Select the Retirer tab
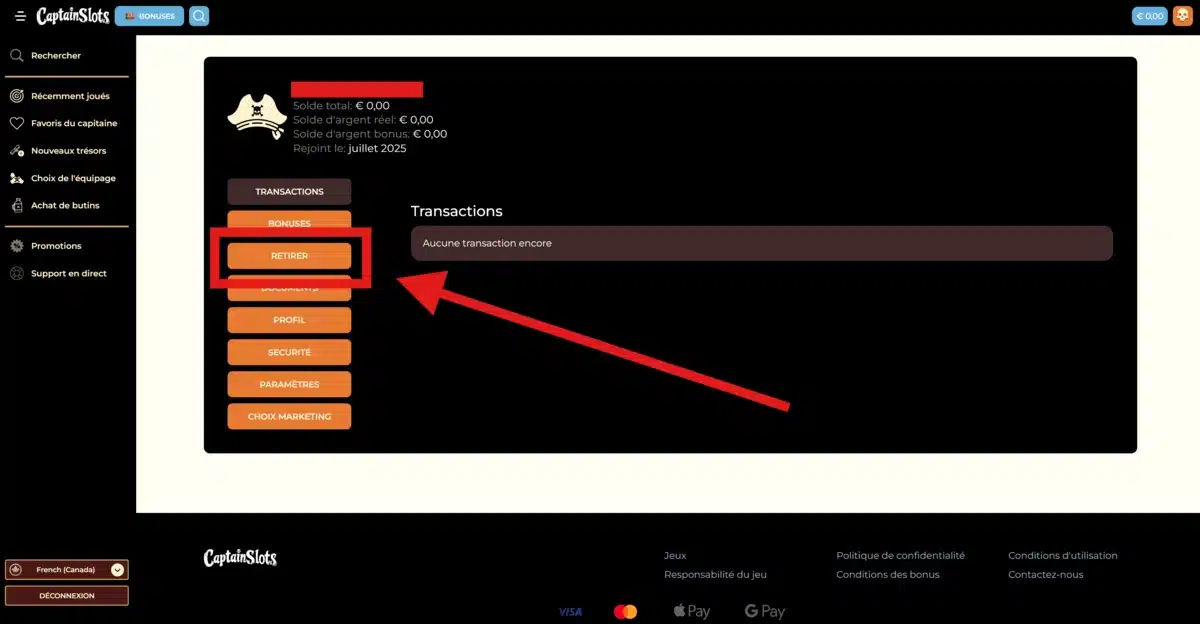Image resolution: width=1200 pixels, height=624 pixels. click(289, 256)
